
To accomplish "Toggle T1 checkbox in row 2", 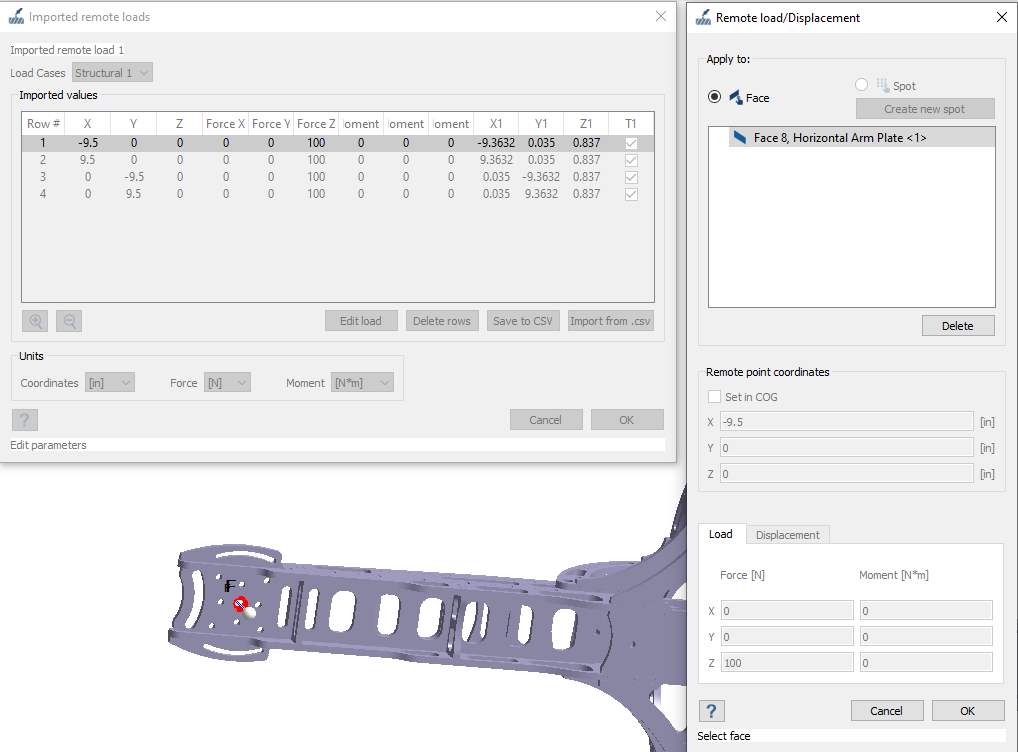I will (x=631, y=160).
